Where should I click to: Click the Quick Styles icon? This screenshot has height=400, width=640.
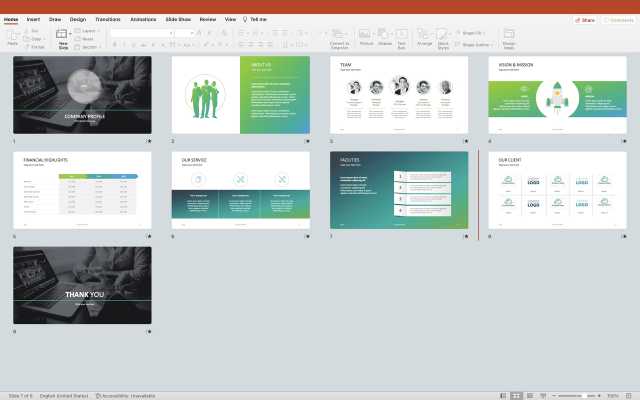(x=444, y=35)
